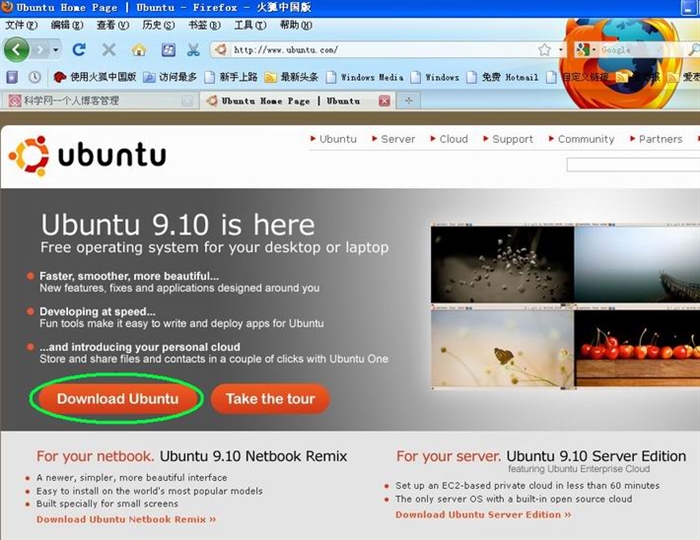Click the Take the tour button
The image size is (700, 540).
[x=270, y=399]
